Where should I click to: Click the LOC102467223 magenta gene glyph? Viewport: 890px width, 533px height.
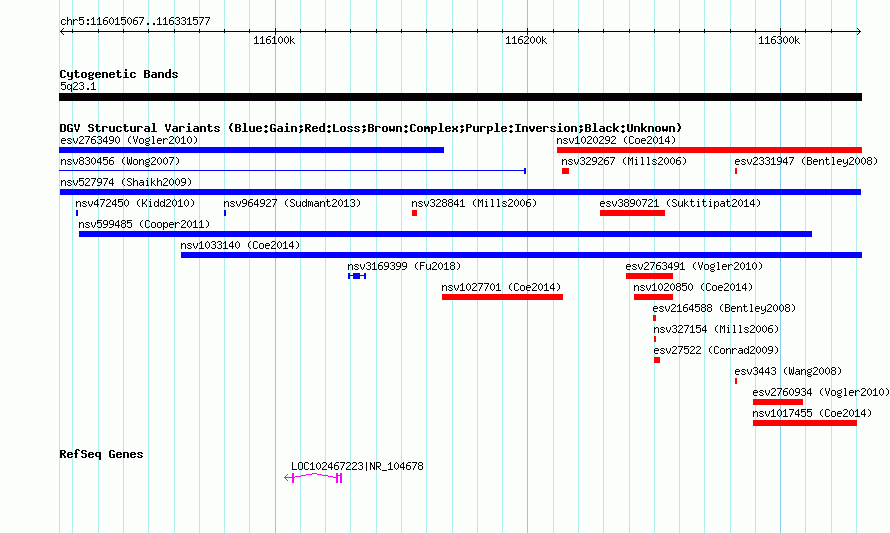click(313, 478)
